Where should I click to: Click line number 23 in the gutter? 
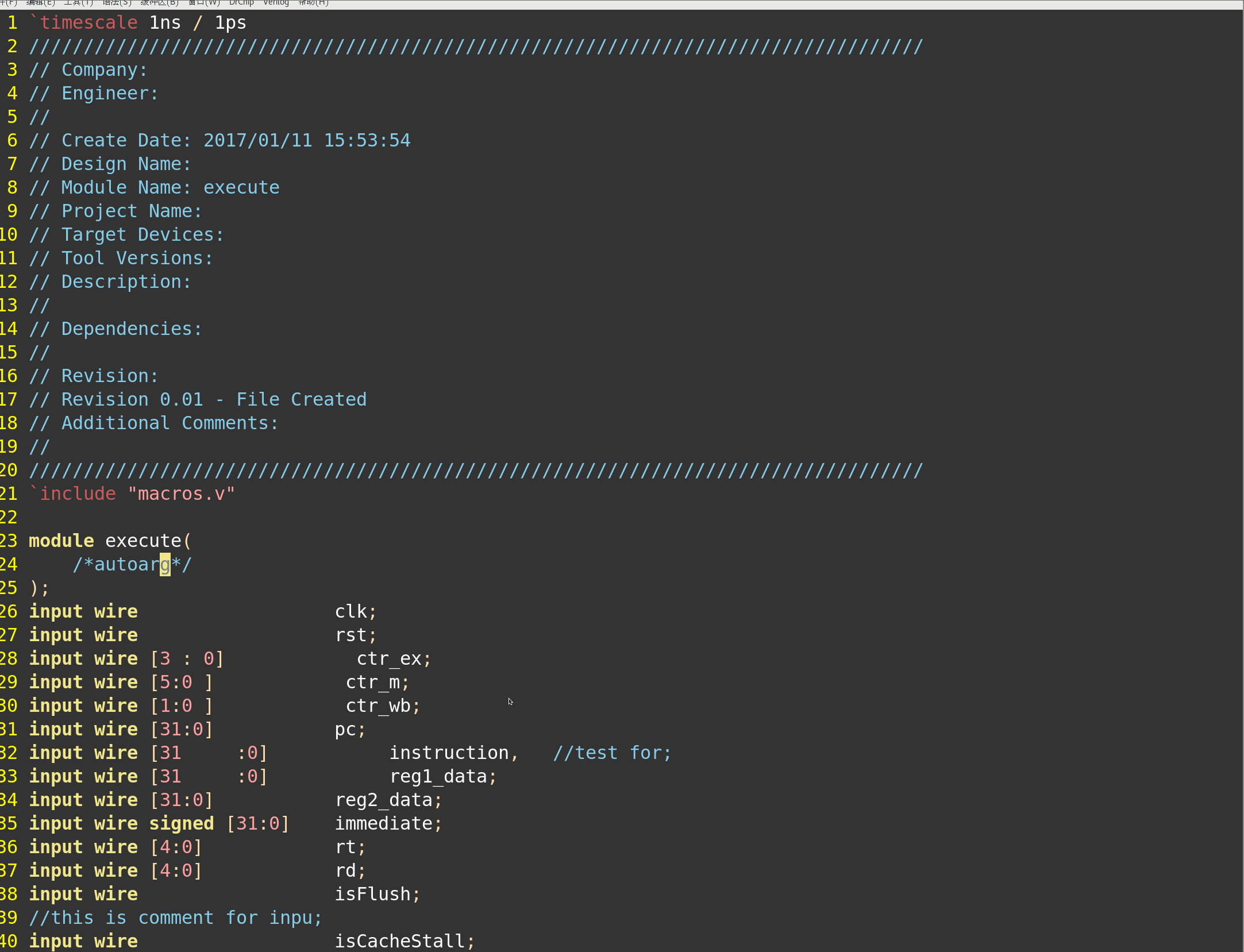(9, 540)
